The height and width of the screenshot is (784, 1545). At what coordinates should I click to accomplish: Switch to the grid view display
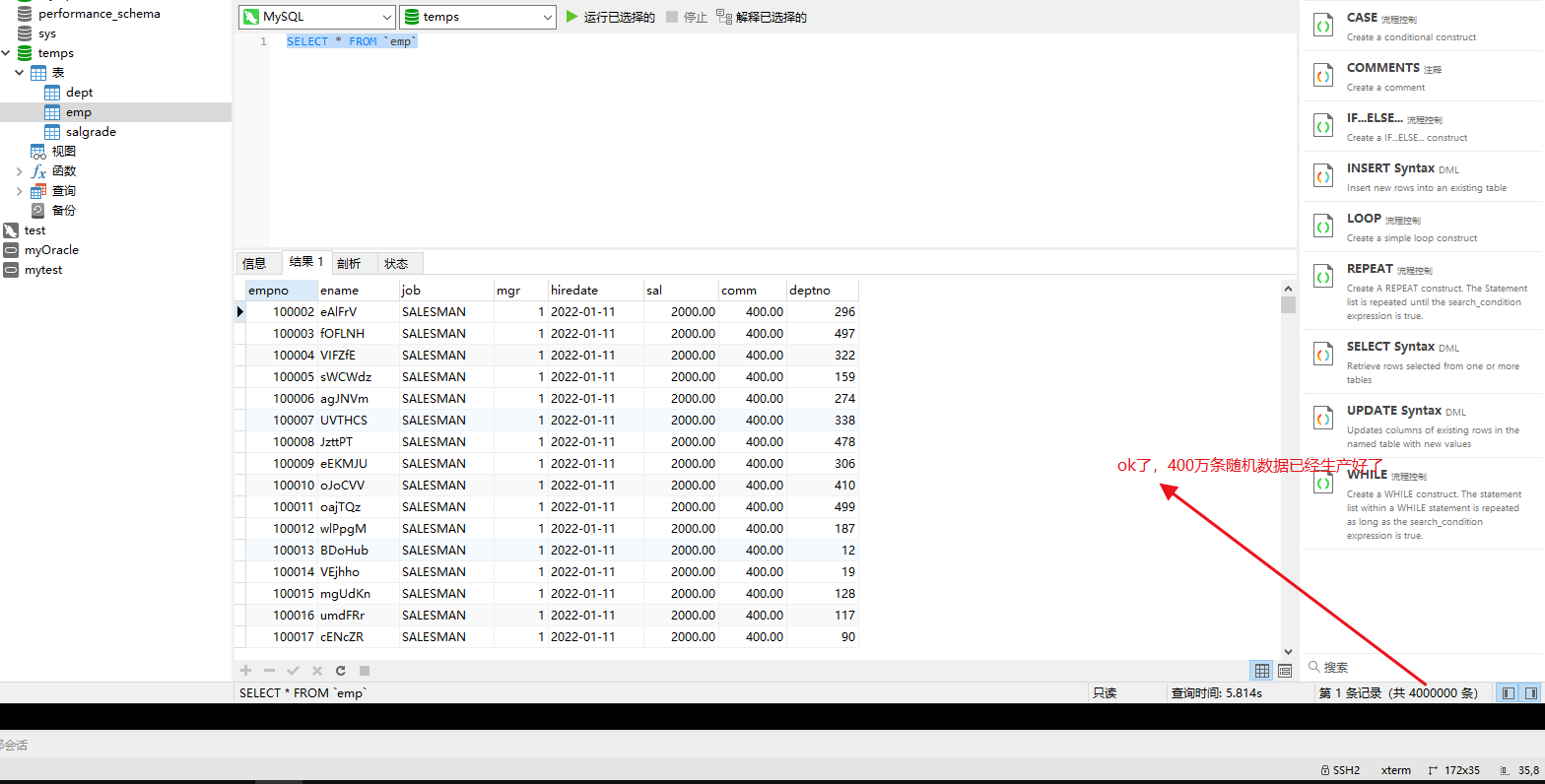[x=1261, y=671]
